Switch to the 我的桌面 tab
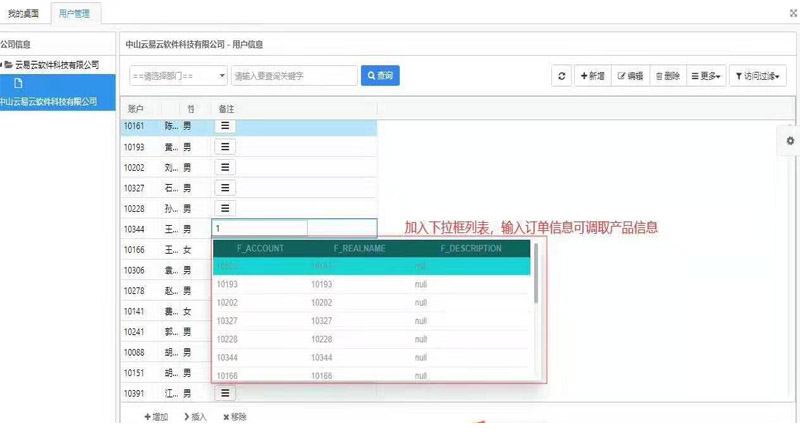 coord(20,11)
